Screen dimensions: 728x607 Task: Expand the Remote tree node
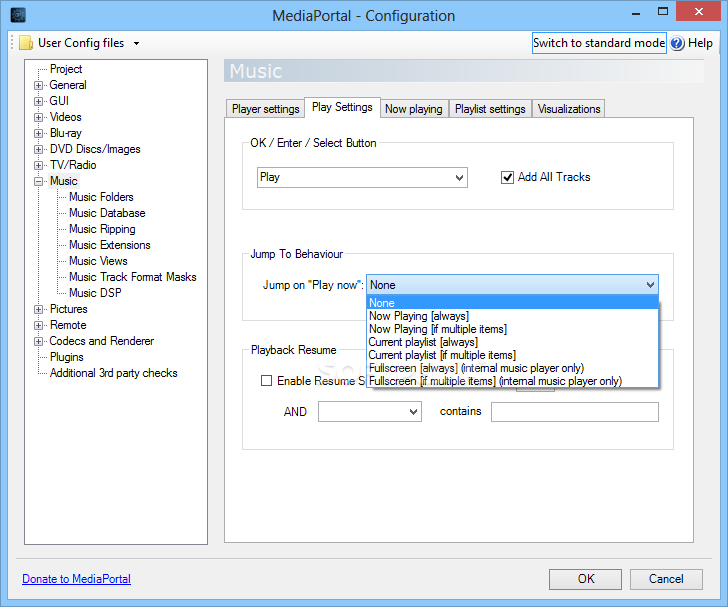[39, 325]
